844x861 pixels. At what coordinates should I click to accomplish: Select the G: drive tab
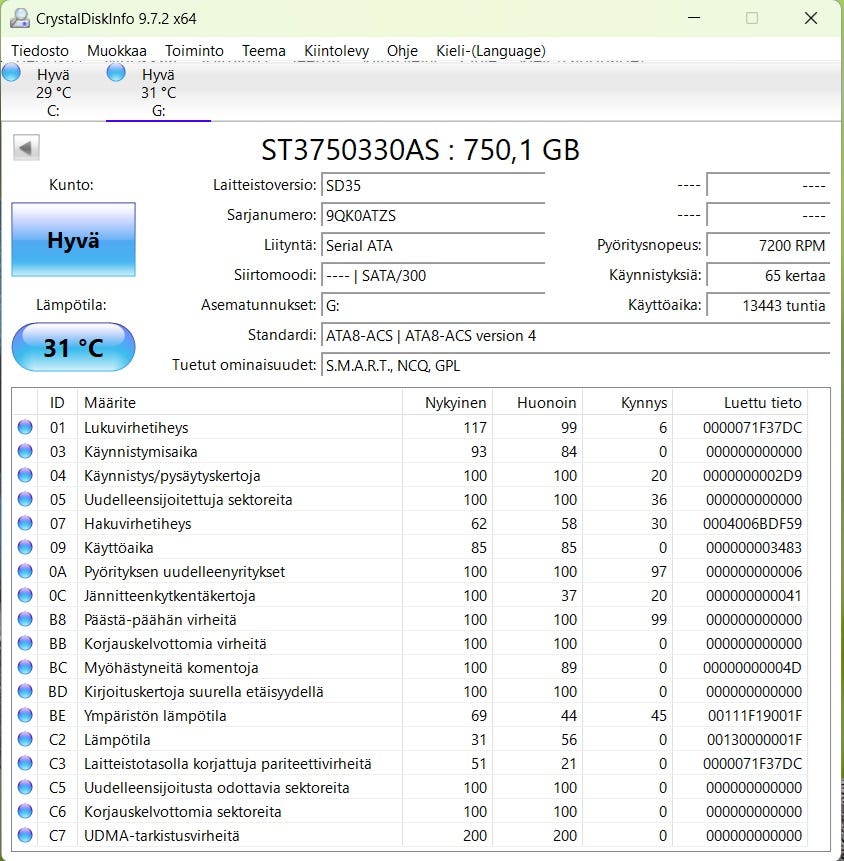158,92
